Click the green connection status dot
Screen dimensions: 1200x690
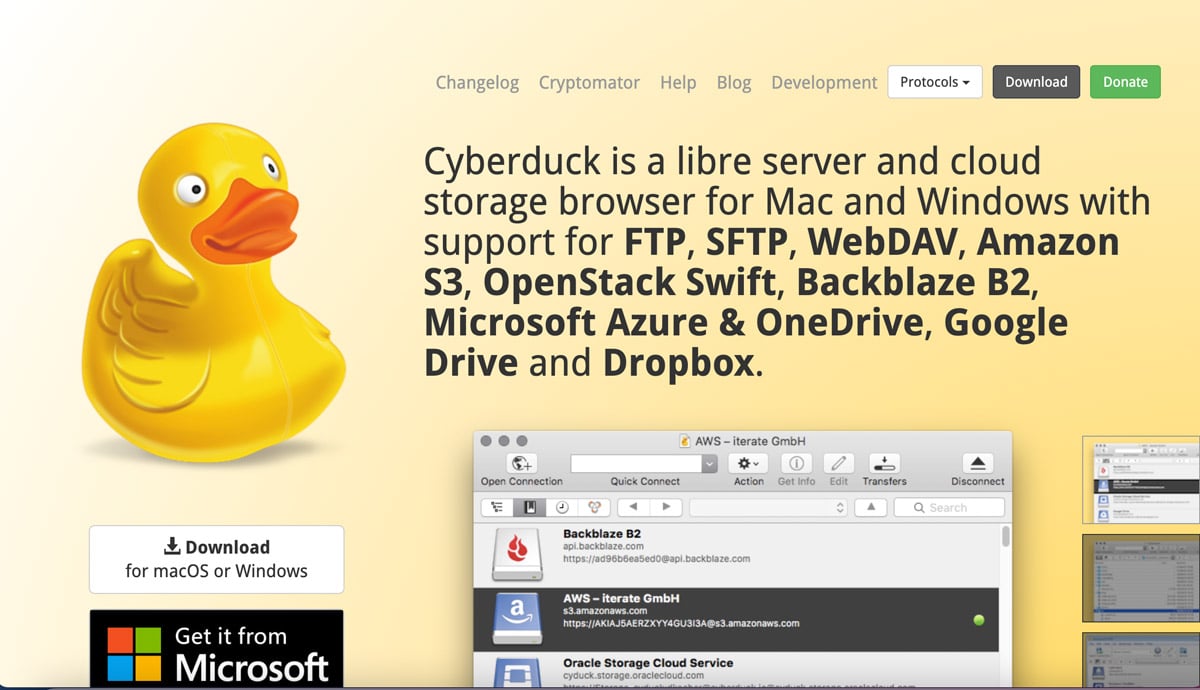point(979,620)
